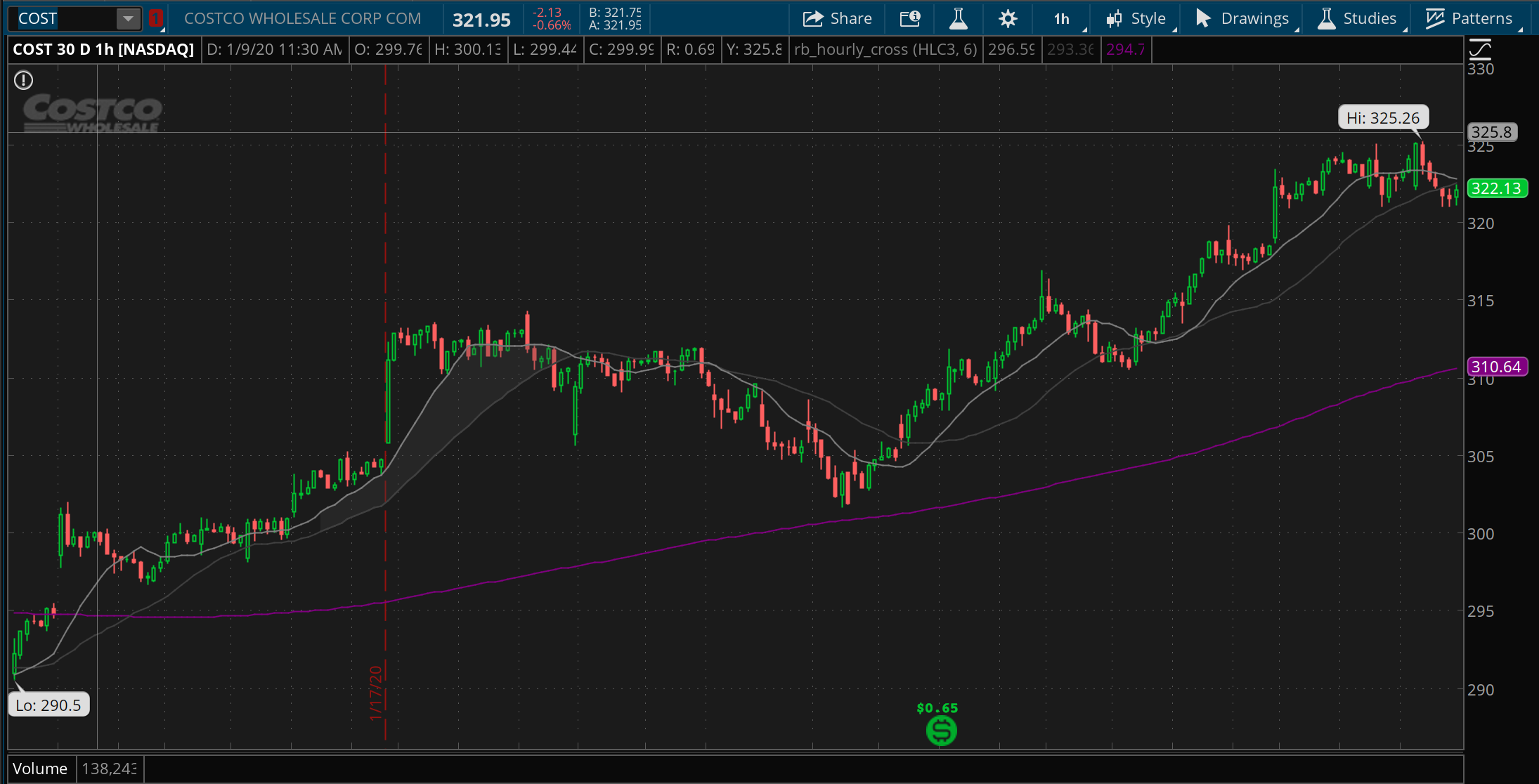This screenshot has height=784, width=1539.
Task: Click the 1/17/20 vertical date marker
Action: click(x=377, y=693)
